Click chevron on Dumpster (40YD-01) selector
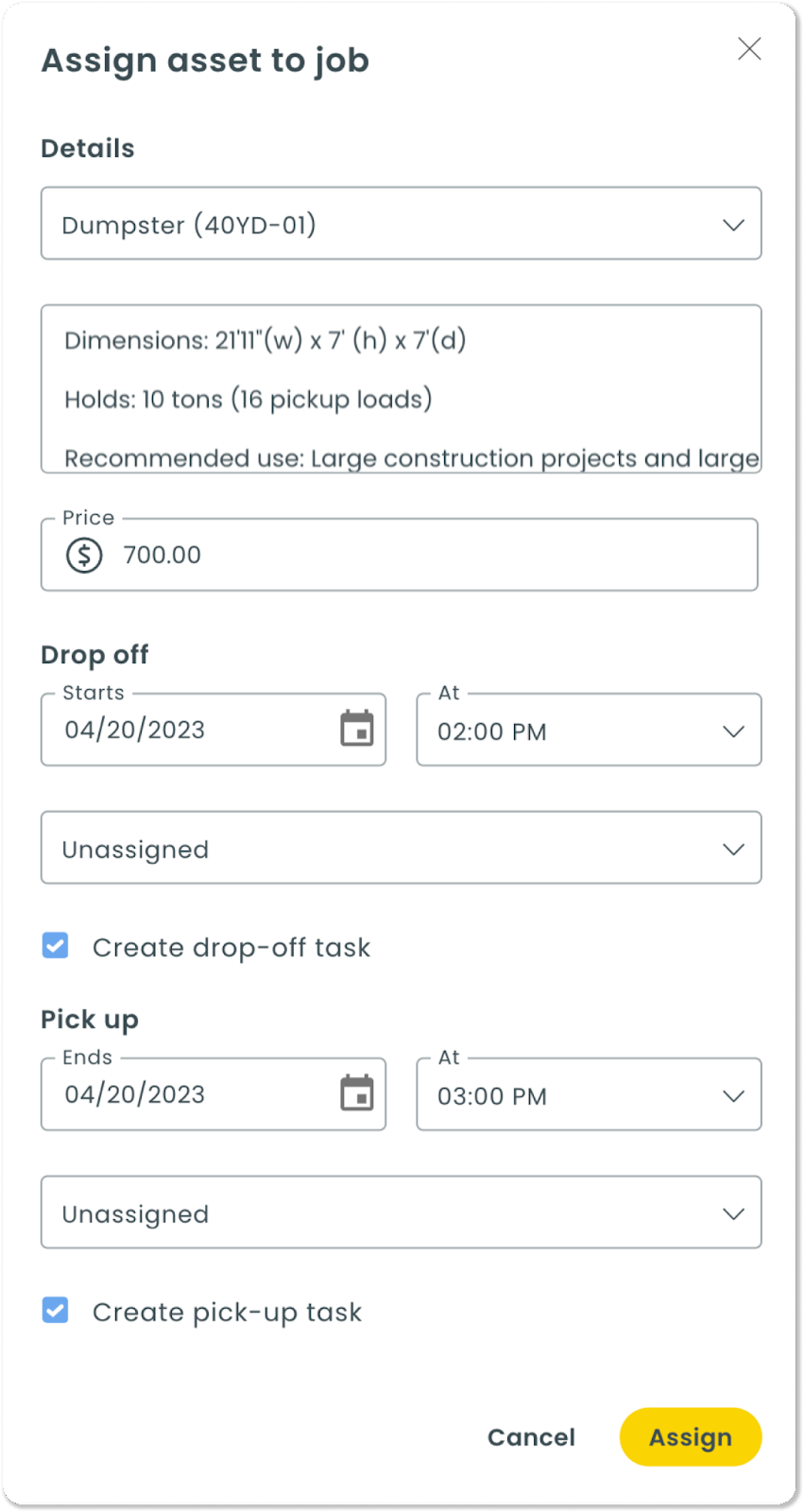The height and width of the screenshot is (1512, 804). (x=733, y=225)
